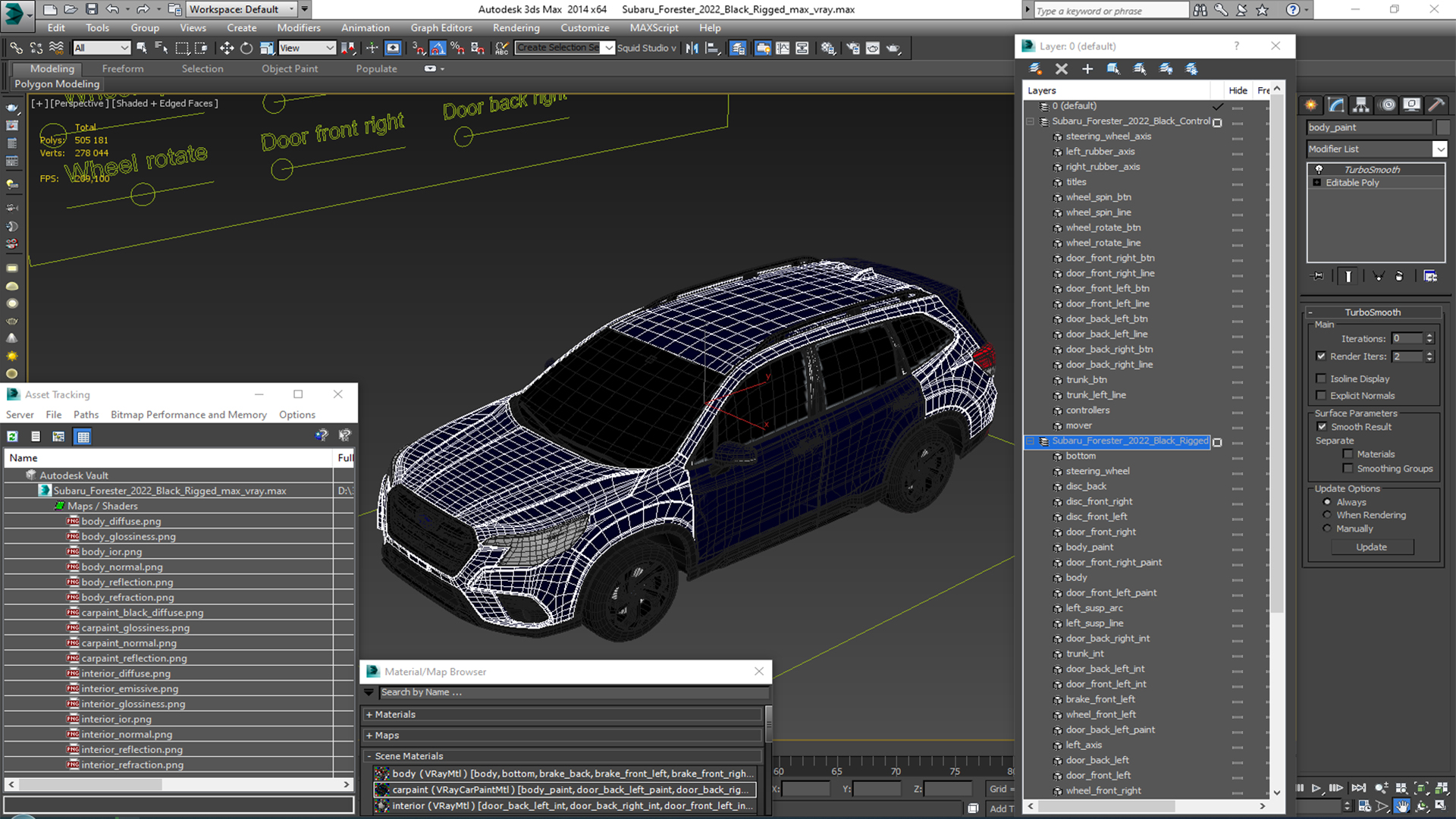
Task: Click body_paint object color swatch
Action: pyautogui.click(x=1443, y=127)
